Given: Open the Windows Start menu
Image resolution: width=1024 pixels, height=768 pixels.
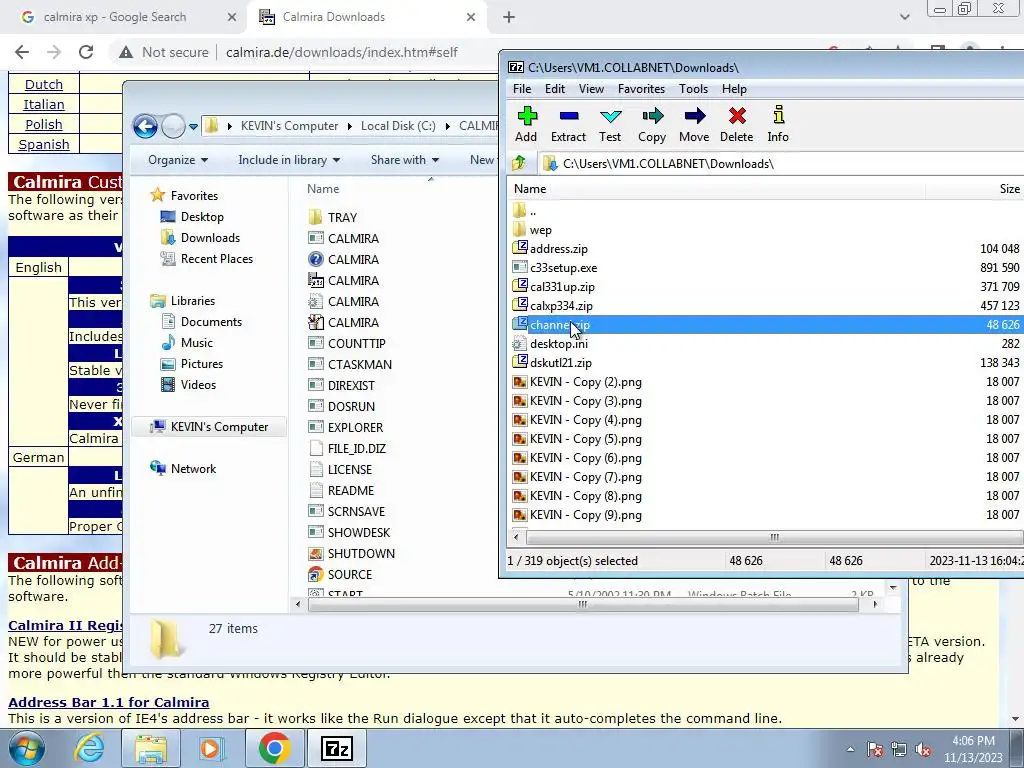Looking at the screenshot, I should [x=26, y=748].
